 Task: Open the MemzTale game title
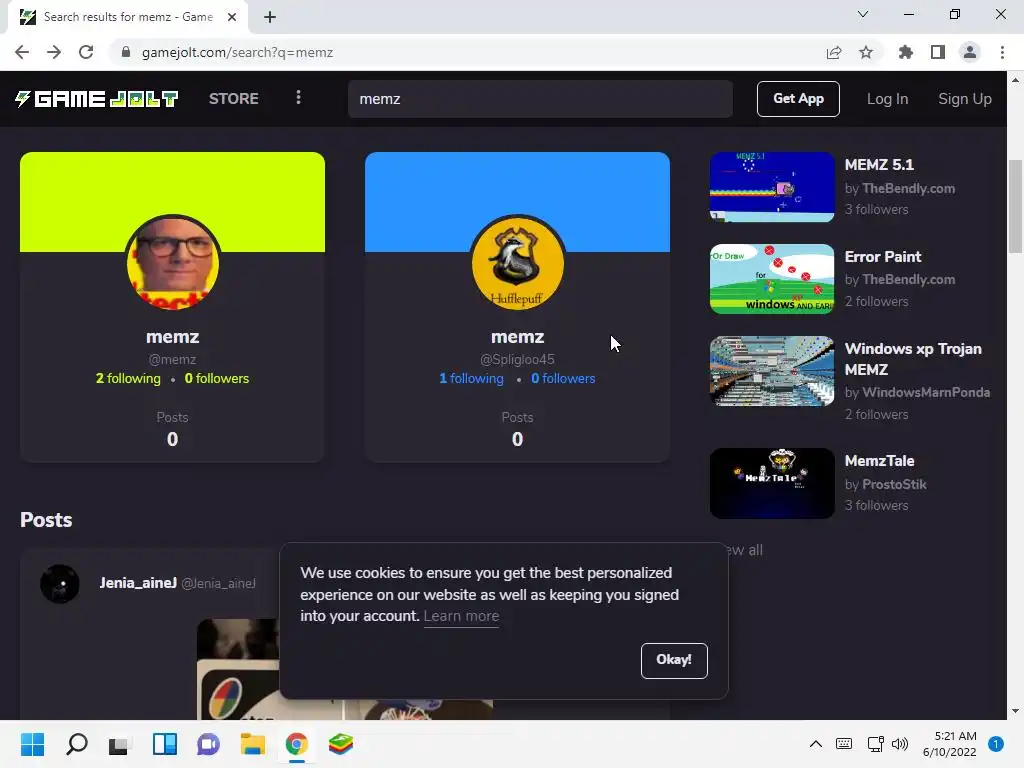[x=879, y=460]
